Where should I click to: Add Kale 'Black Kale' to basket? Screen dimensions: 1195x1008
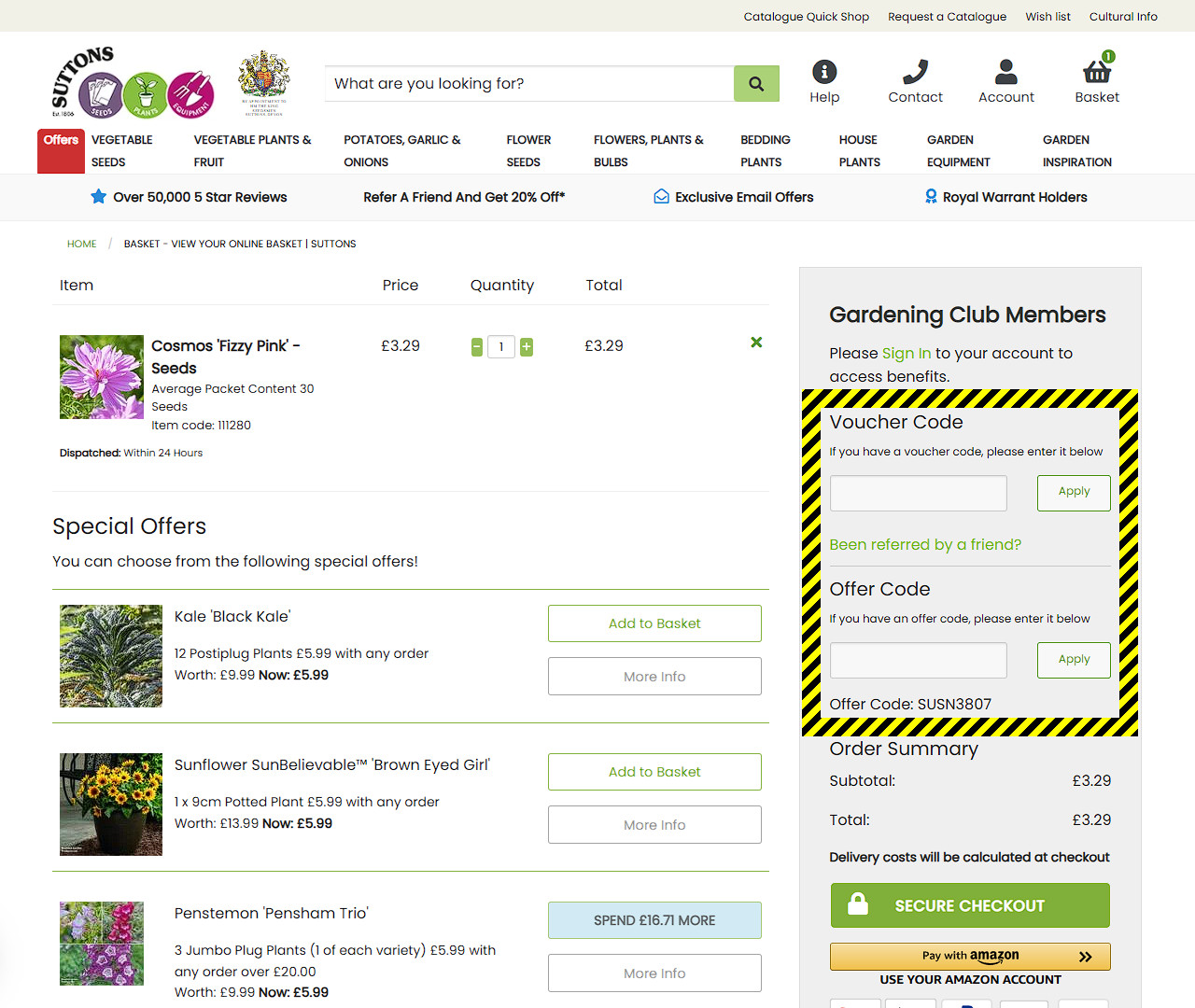(654, 623)
